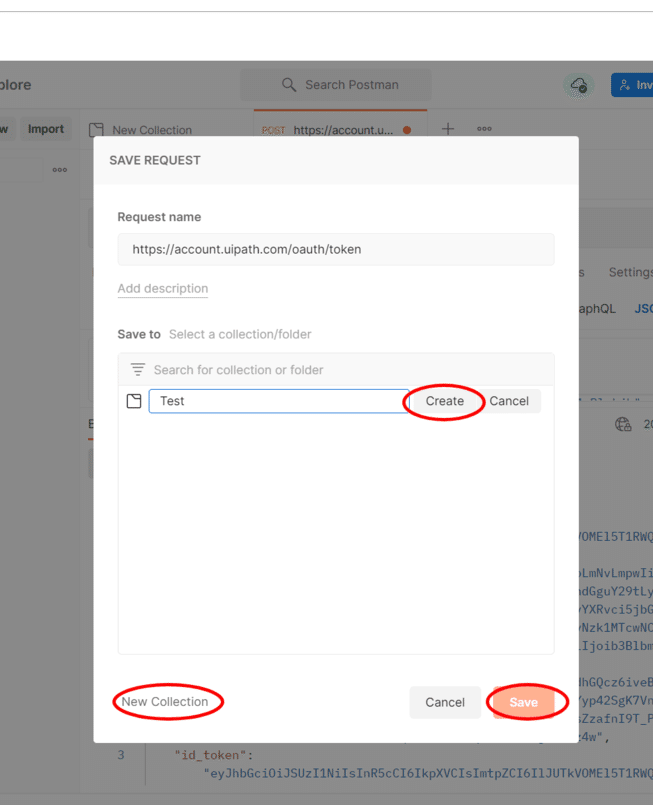
Task: Click the collection name field containing Test
Action: [x=279, y=401]
